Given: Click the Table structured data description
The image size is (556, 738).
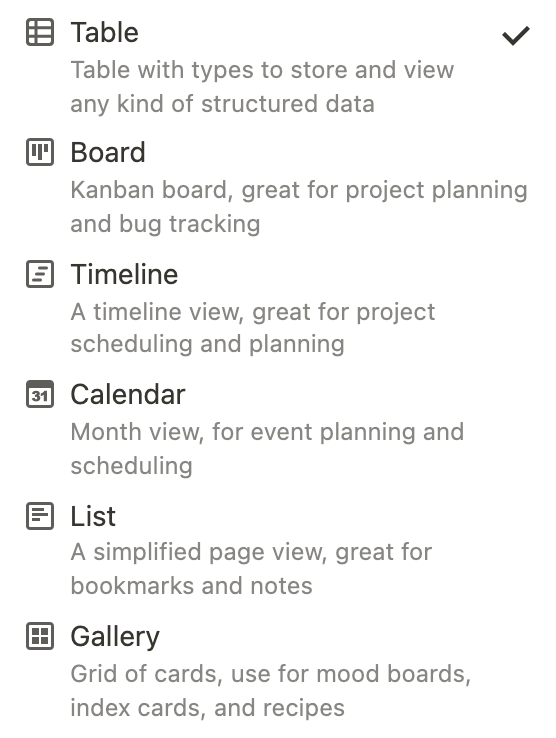Looking at the screenshot, I should point(262,87).
